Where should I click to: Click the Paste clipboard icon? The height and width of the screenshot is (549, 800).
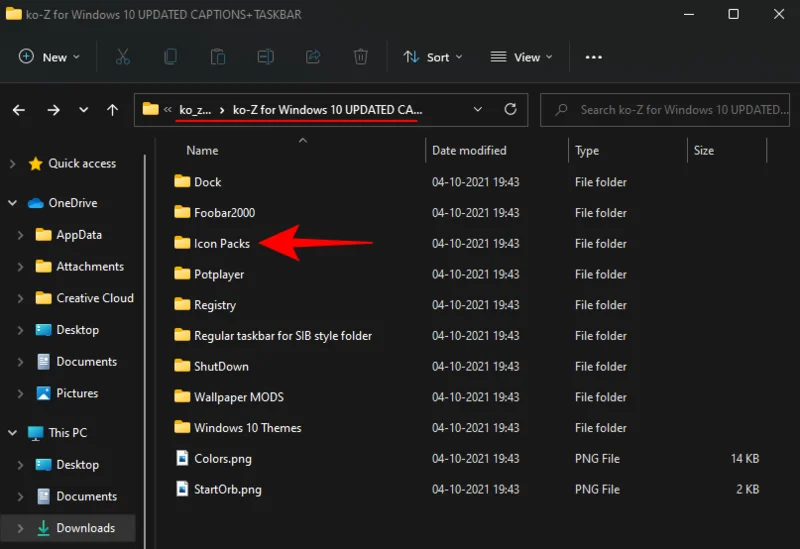click(x=218, y=57)
